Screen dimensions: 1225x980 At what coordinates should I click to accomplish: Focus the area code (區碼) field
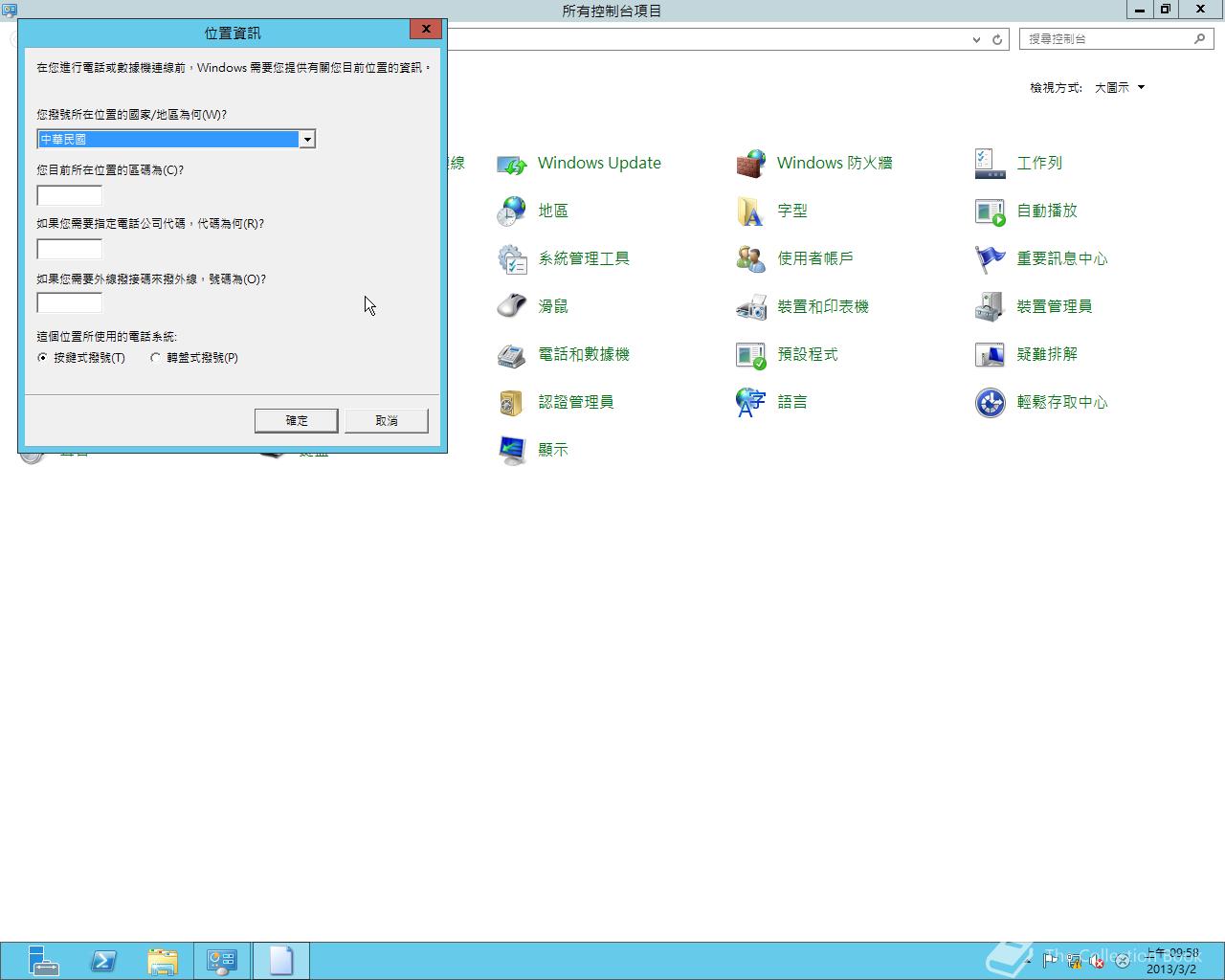click(69, 195)
